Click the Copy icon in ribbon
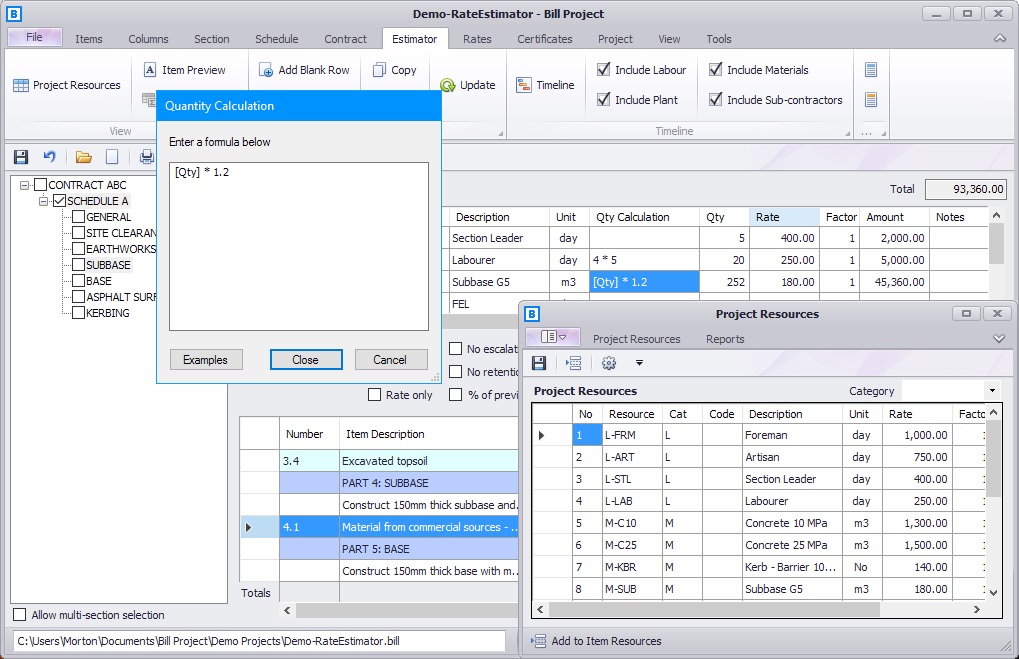1019x659 pixels. [x=380, y=70]
